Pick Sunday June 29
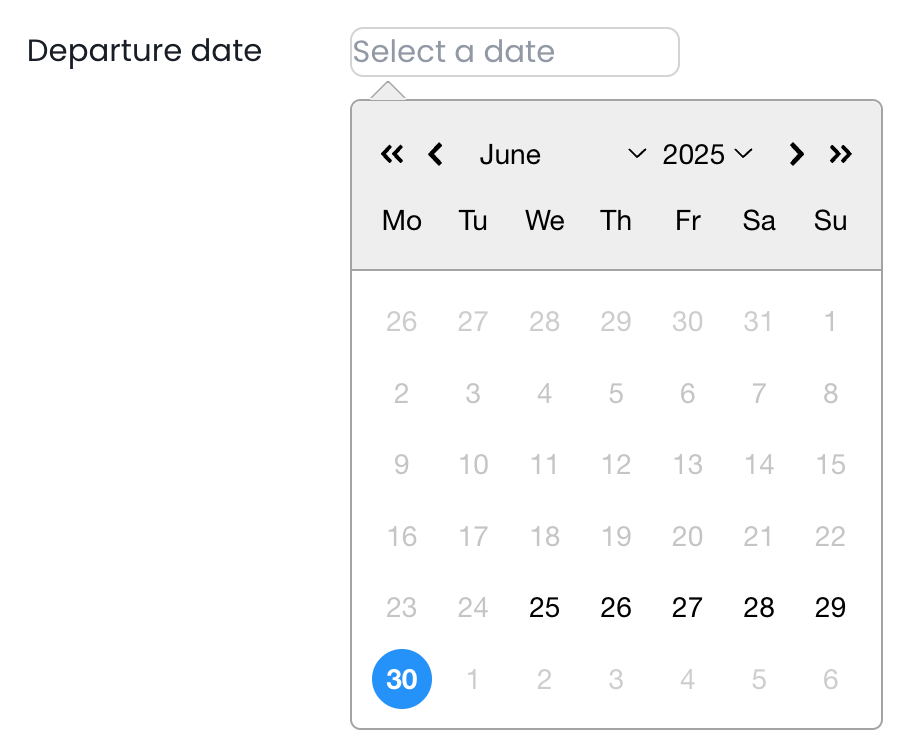The width and height of the screenshot is (916, 736). 830,608
